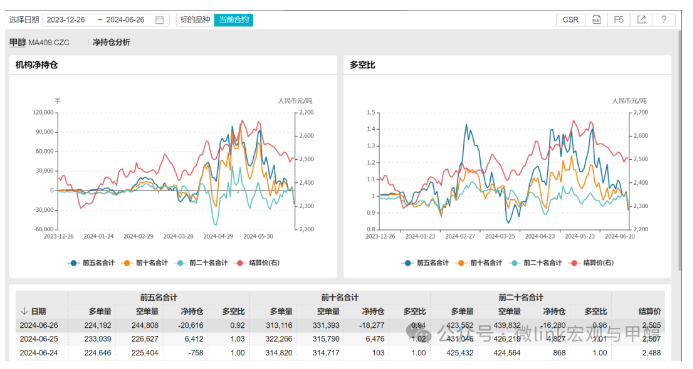Click the 424,564 cell

[x=507, y=353]
